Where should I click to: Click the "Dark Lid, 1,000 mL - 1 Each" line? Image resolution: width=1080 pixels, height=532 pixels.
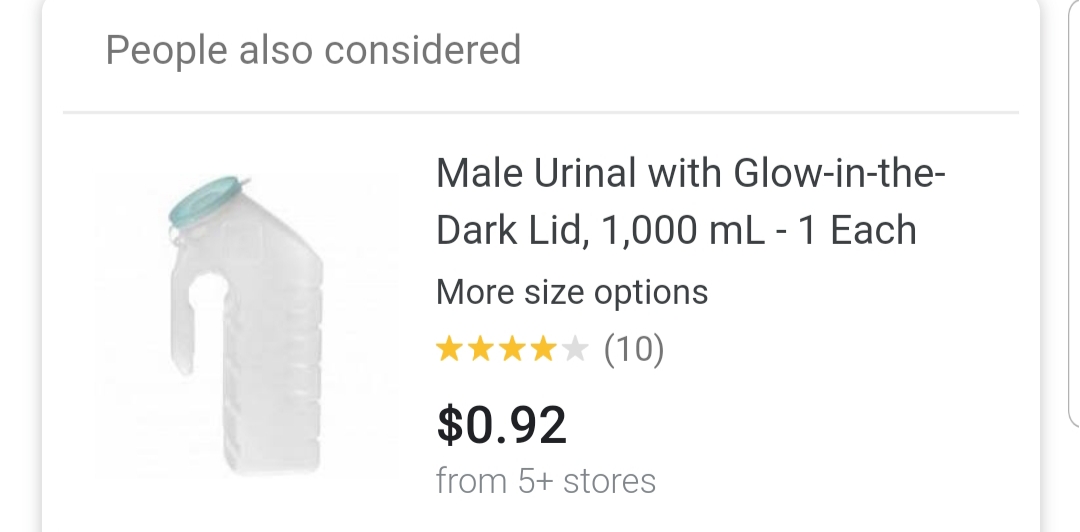tap(676, 230)
